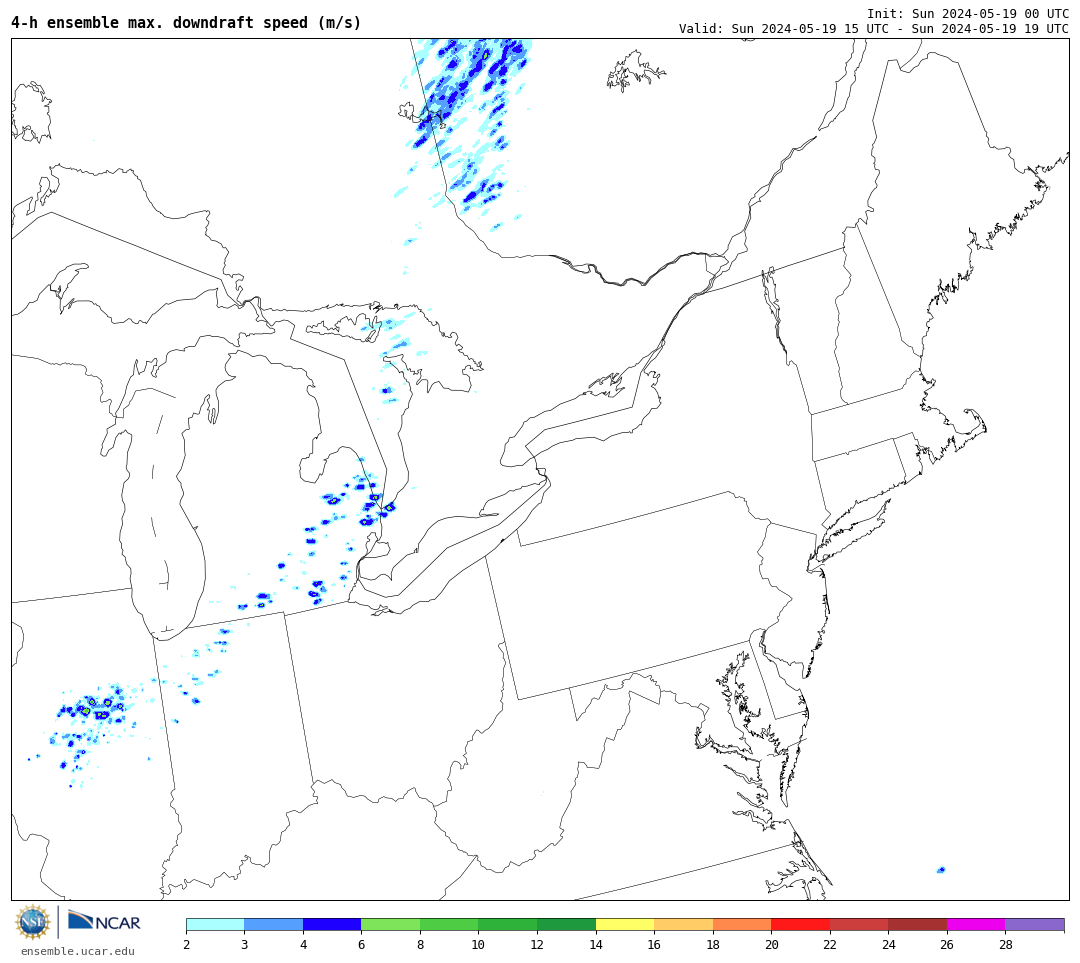Click colorbar tick label 10
The image size is (1080, 963).
tap(479, 944)
